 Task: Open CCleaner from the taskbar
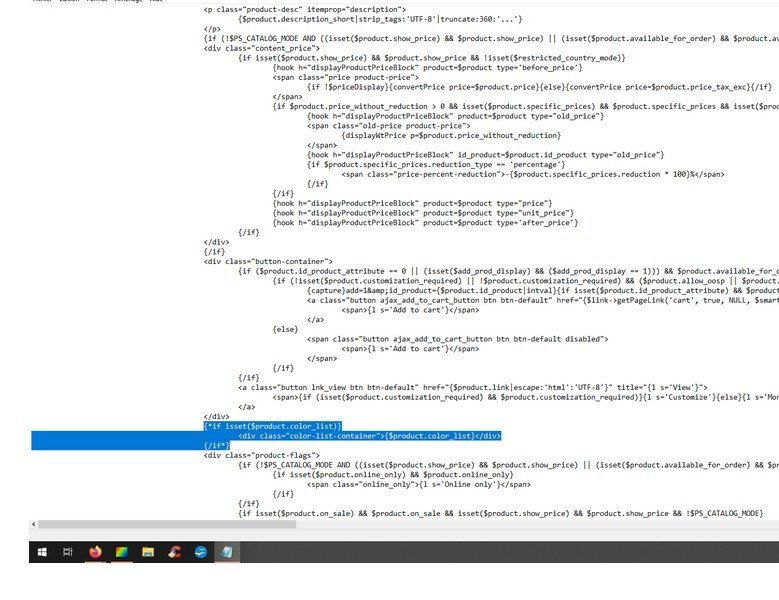(174, 552)
